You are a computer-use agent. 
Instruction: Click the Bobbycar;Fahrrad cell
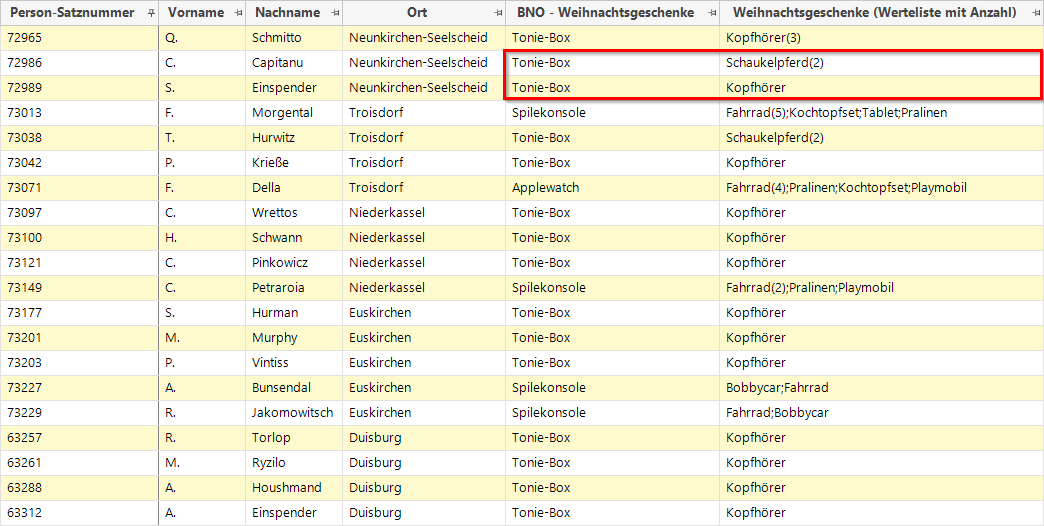(777, 388)
